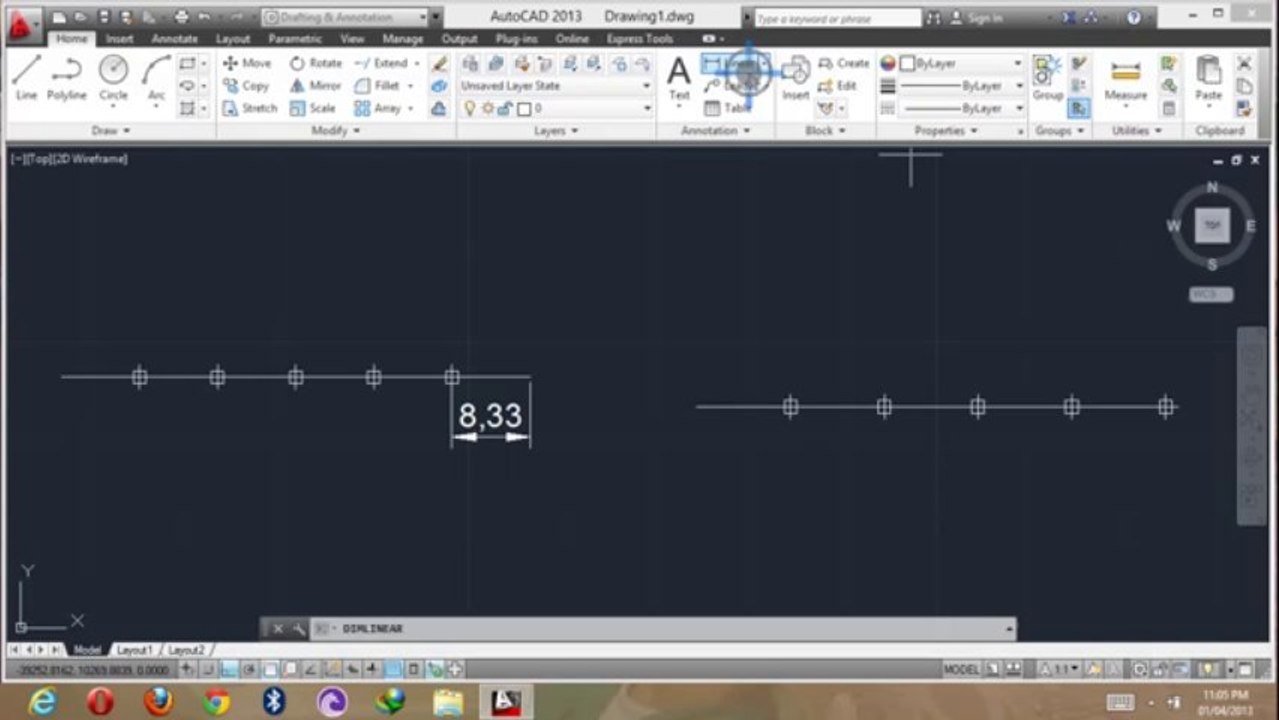This screenshot has width=1279, height=720.
Task: Switch to the Insert ribbon tab
Action: 119,39
